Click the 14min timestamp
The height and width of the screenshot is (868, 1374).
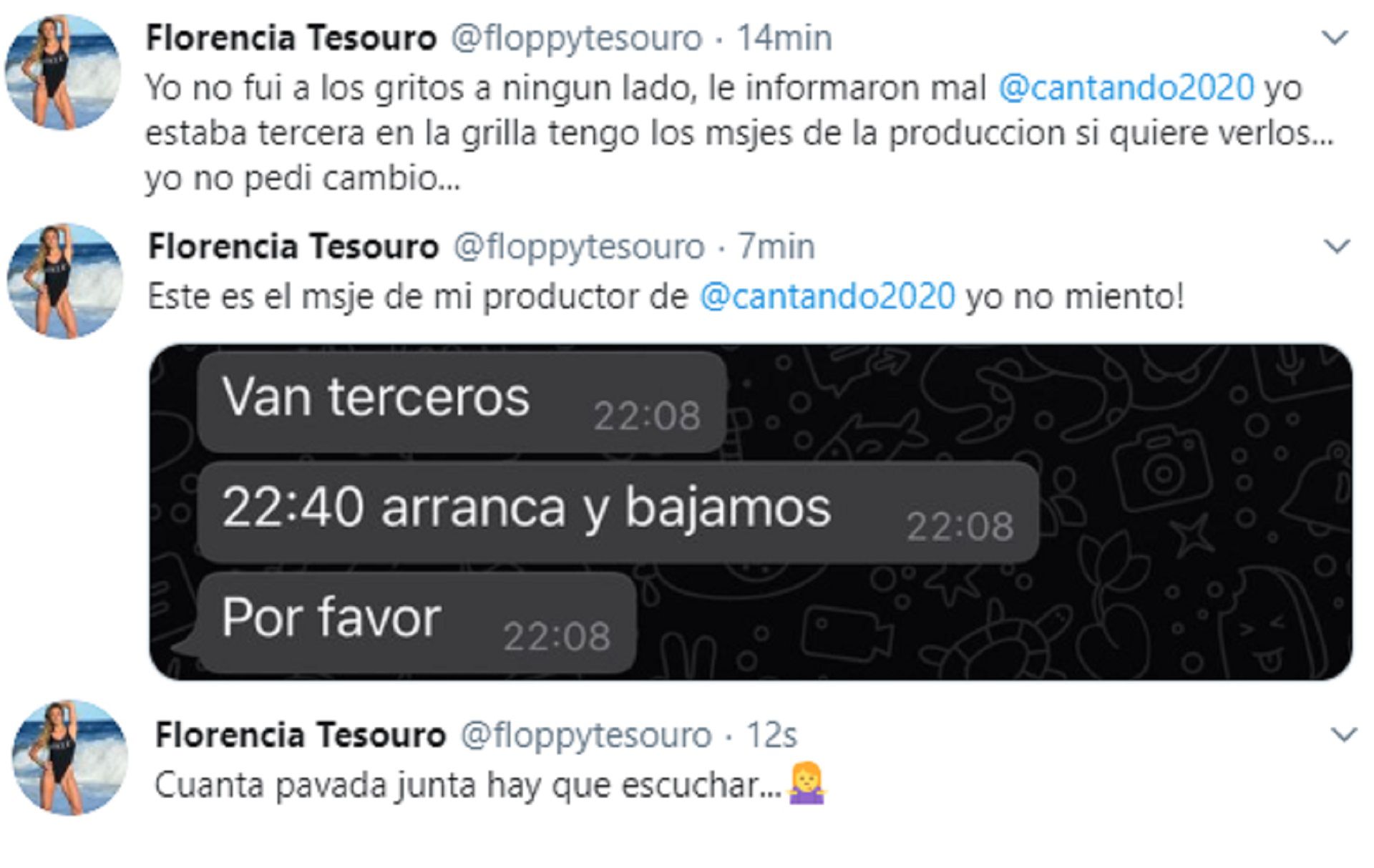(784, 38)
